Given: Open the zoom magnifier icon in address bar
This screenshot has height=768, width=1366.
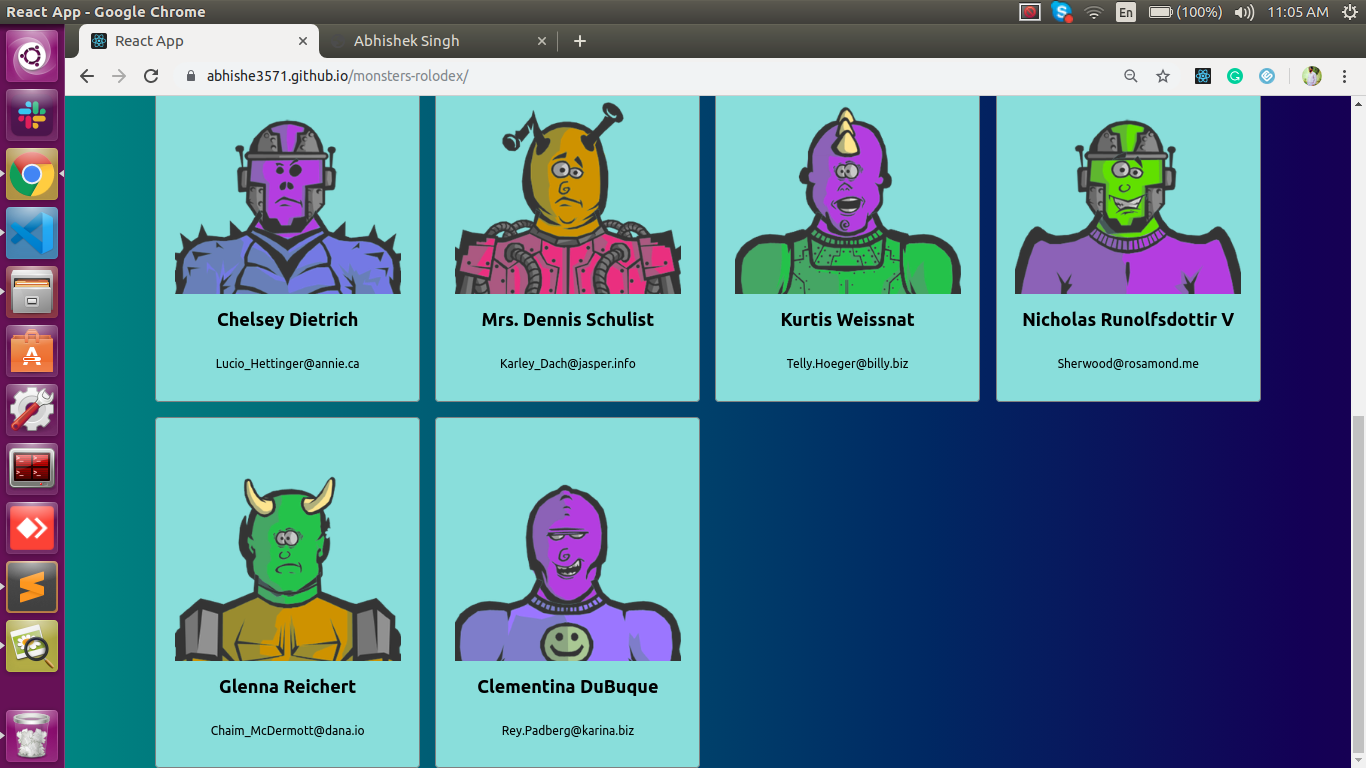Looking at the screenshot, I should (1131, 76).
